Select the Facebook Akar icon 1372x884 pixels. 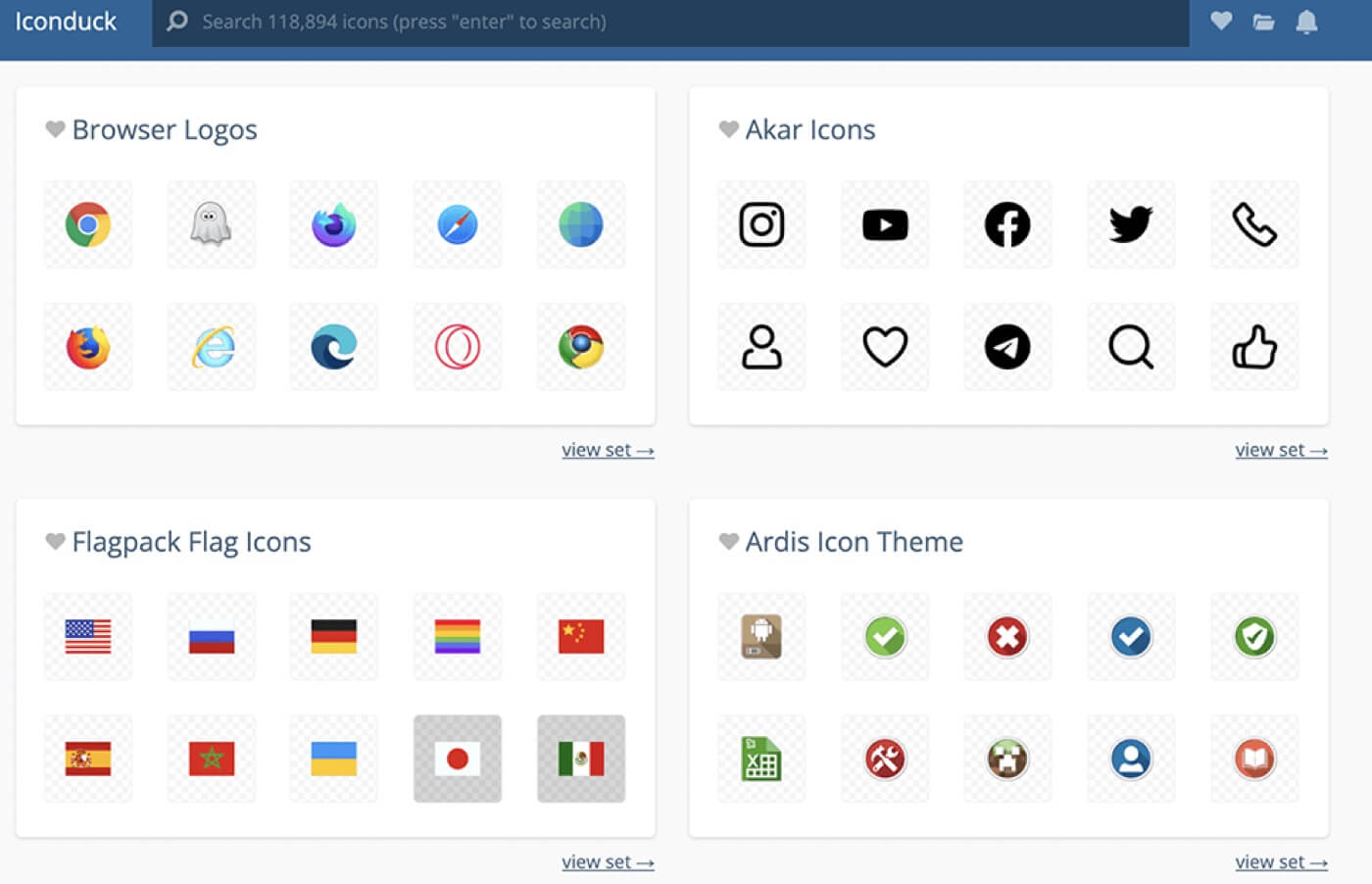point(1007,224)
